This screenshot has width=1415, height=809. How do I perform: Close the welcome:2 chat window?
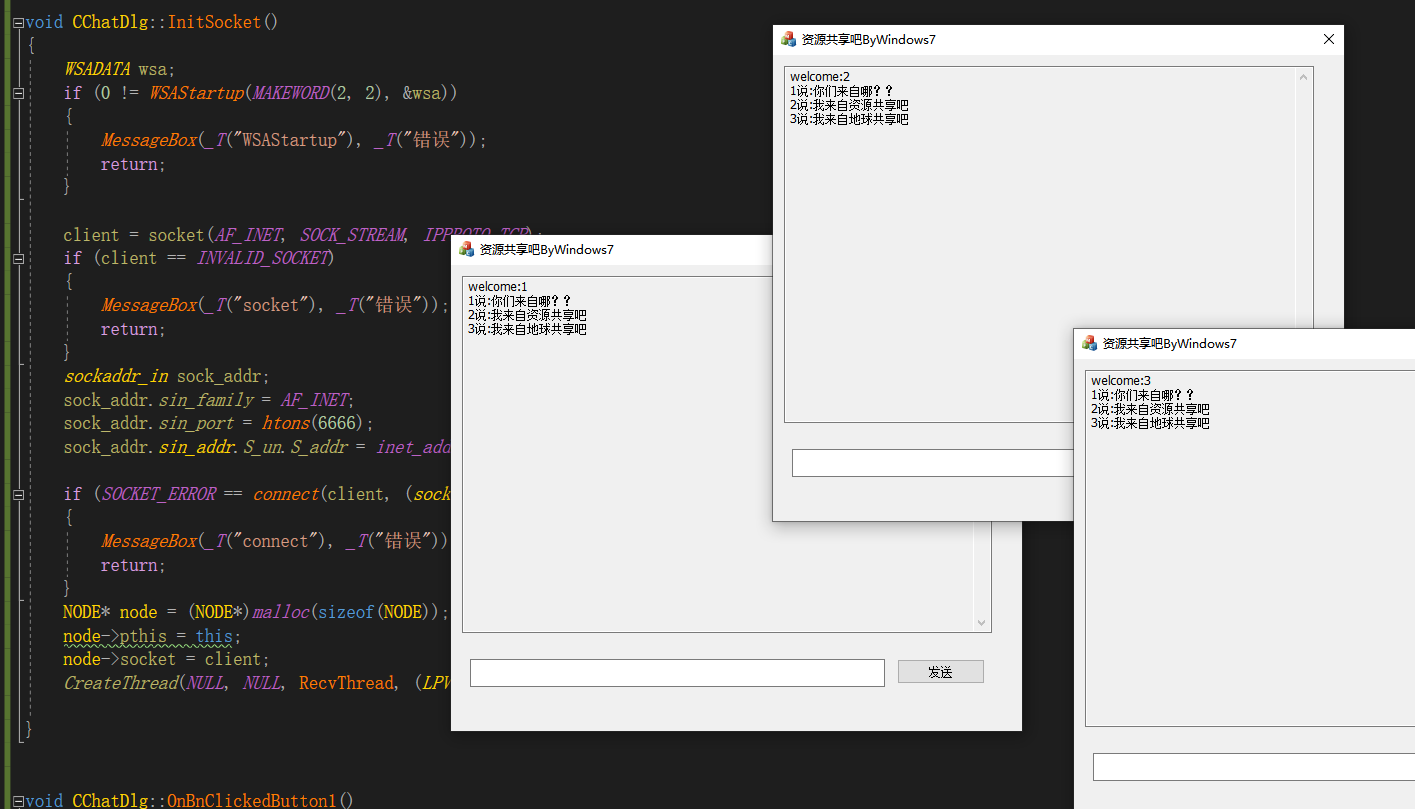pos(1329,39)
